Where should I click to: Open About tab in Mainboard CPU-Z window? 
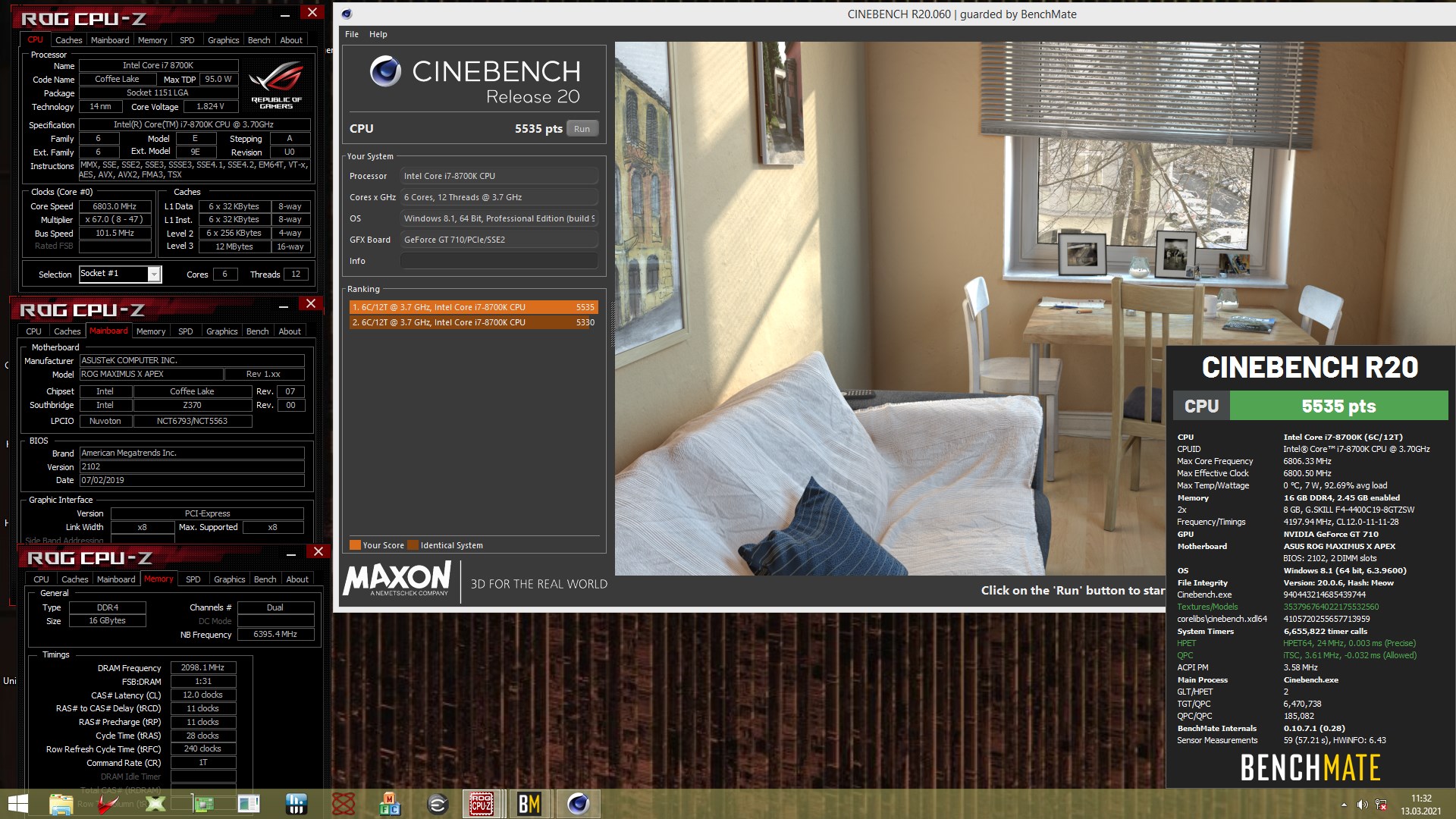point(290,331)
